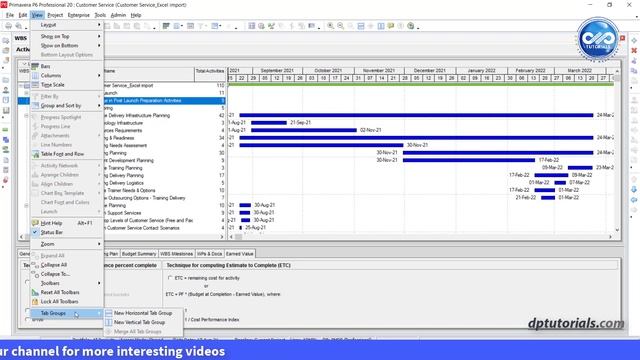Click the Bars icon in View menu

pos(35,66)
